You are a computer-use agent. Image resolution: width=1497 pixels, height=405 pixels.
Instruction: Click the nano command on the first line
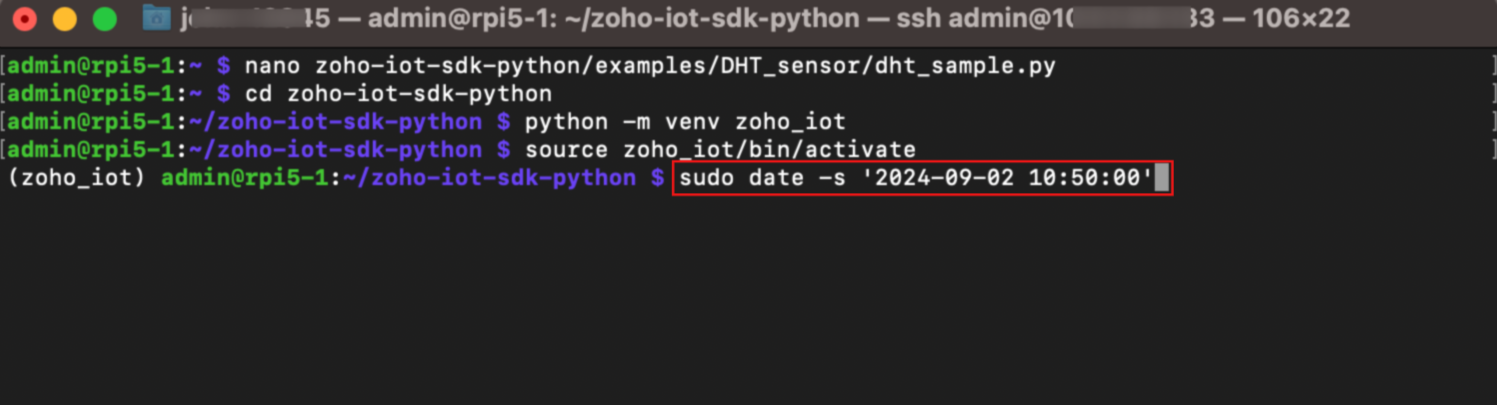tap(273, 66)
